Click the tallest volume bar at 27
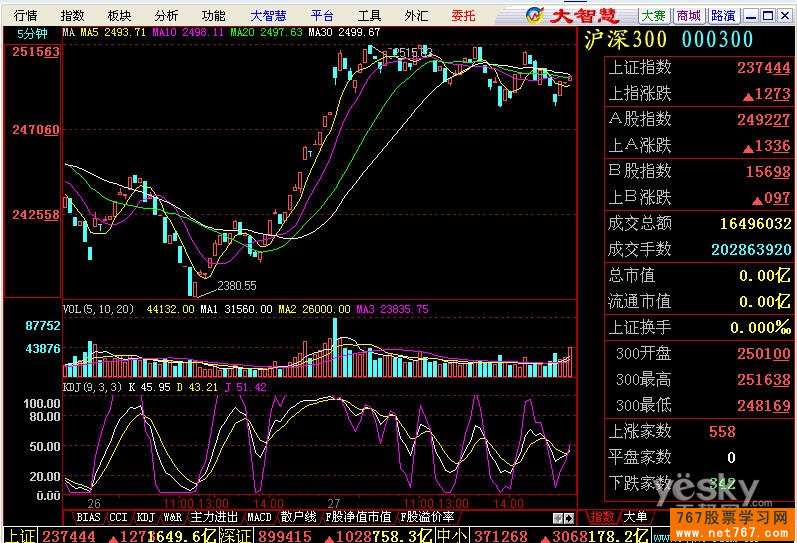Image resolution: width=797 pixels, height=543 pixels. point(334,348)
